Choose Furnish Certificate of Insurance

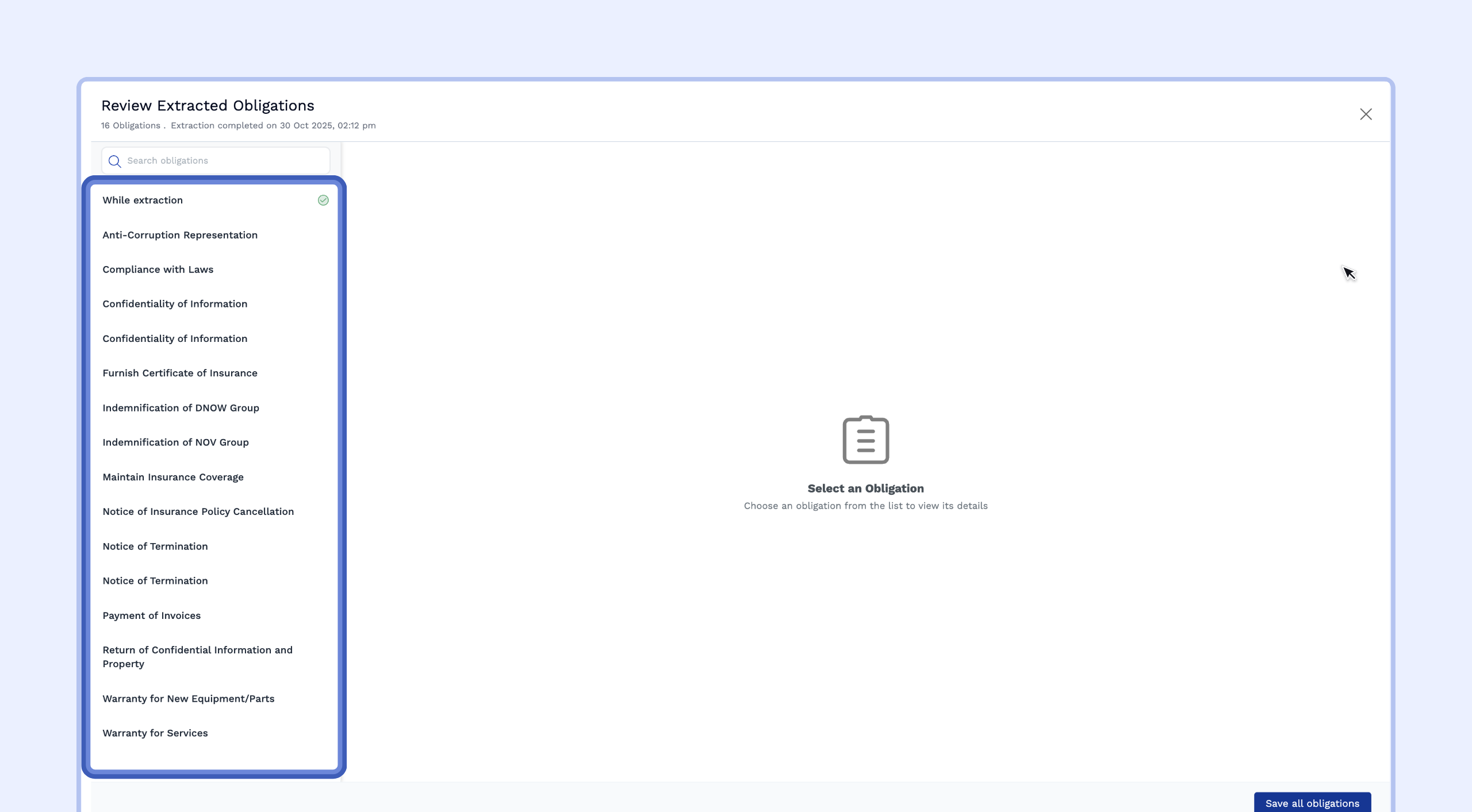(180, 373)
